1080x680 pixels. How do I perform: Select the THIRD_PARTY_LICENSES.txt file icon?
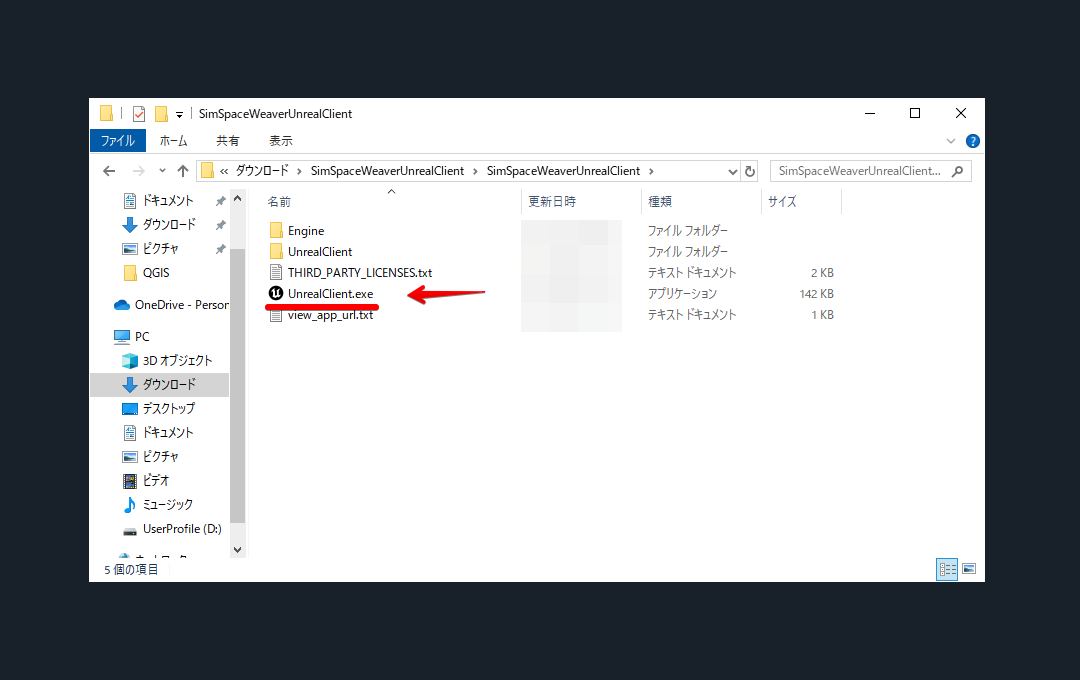(276, 272)
